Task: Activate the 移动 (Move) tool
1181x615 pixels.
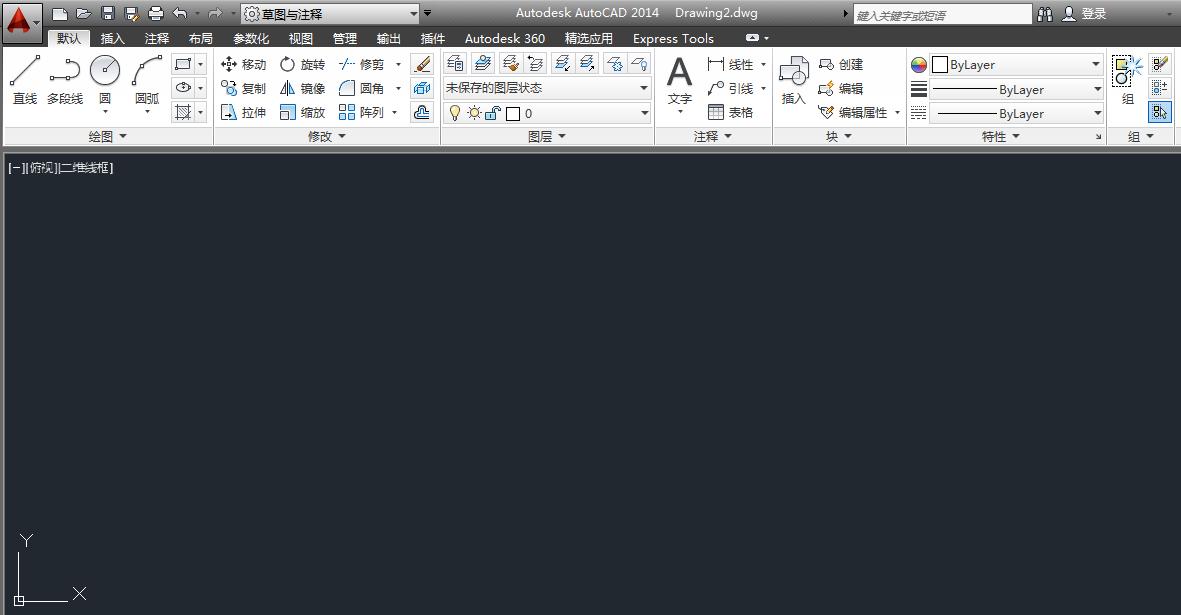Action: (243, 64)
